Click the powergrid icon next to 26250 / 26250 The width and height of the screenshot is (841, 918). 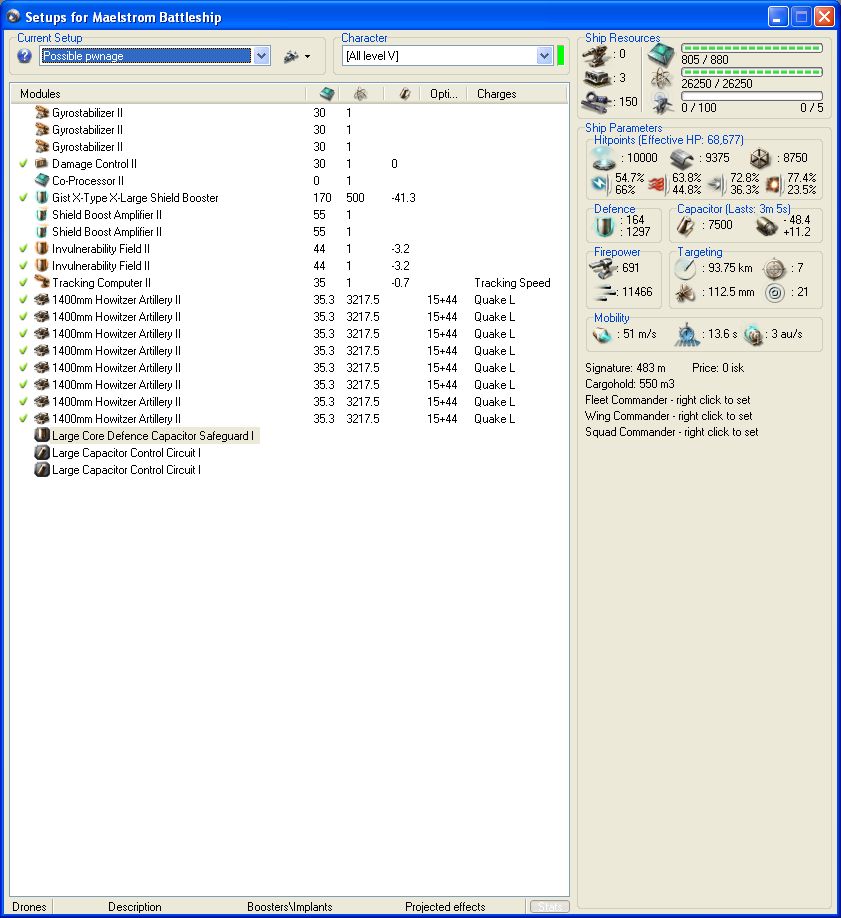[662, 79]
